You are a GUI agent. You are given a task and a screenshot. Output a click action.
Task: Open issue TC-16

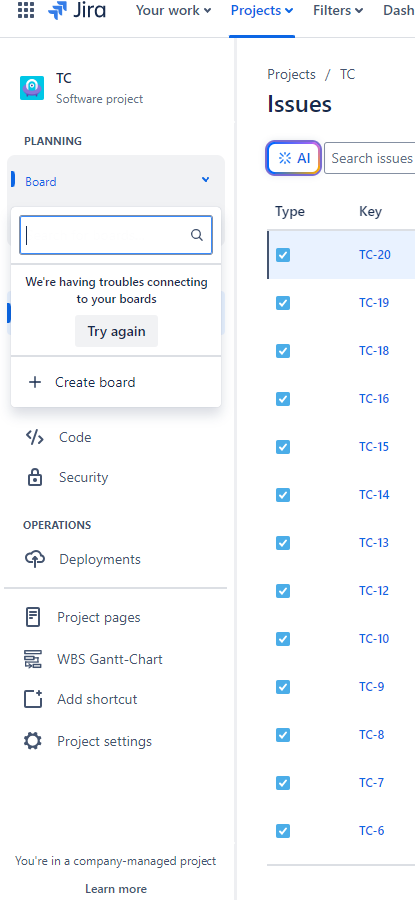[374, 399]
